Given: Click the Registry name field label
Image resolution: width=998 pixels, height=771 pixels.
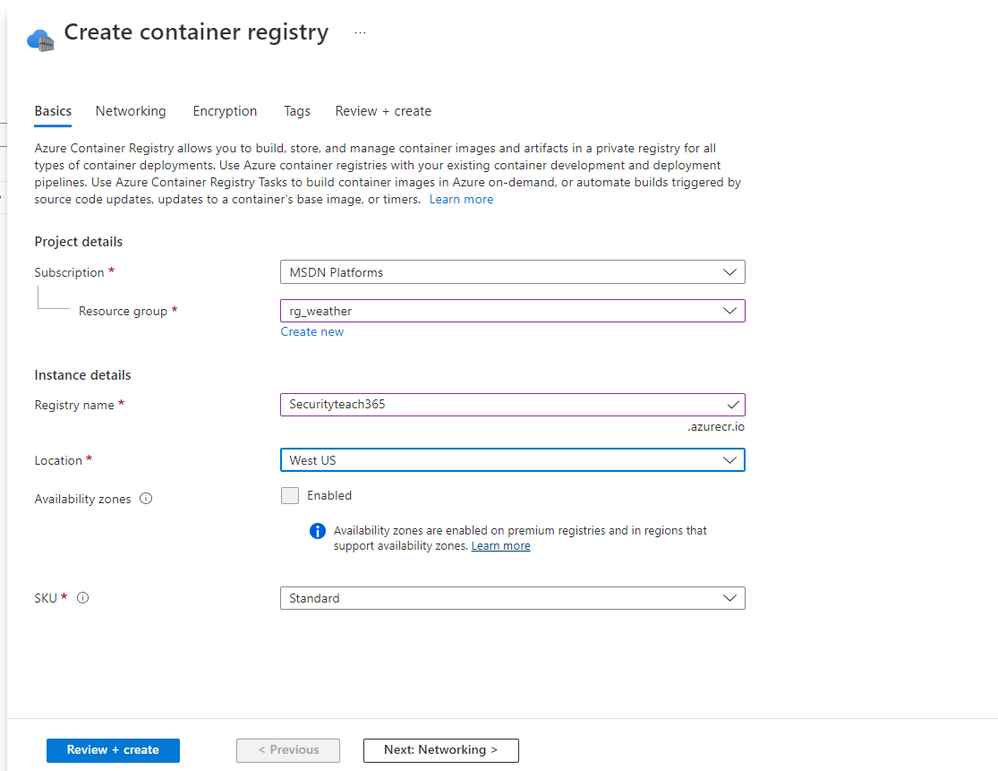Looking at the screenshot, I should coord(74,405).
